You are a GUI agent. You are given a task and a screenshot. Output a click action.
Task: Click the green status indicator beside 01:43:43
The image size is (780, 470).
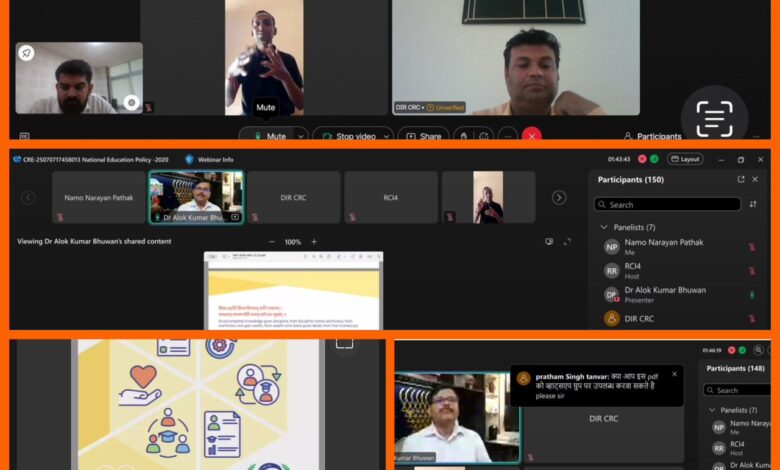coord(654,159)
